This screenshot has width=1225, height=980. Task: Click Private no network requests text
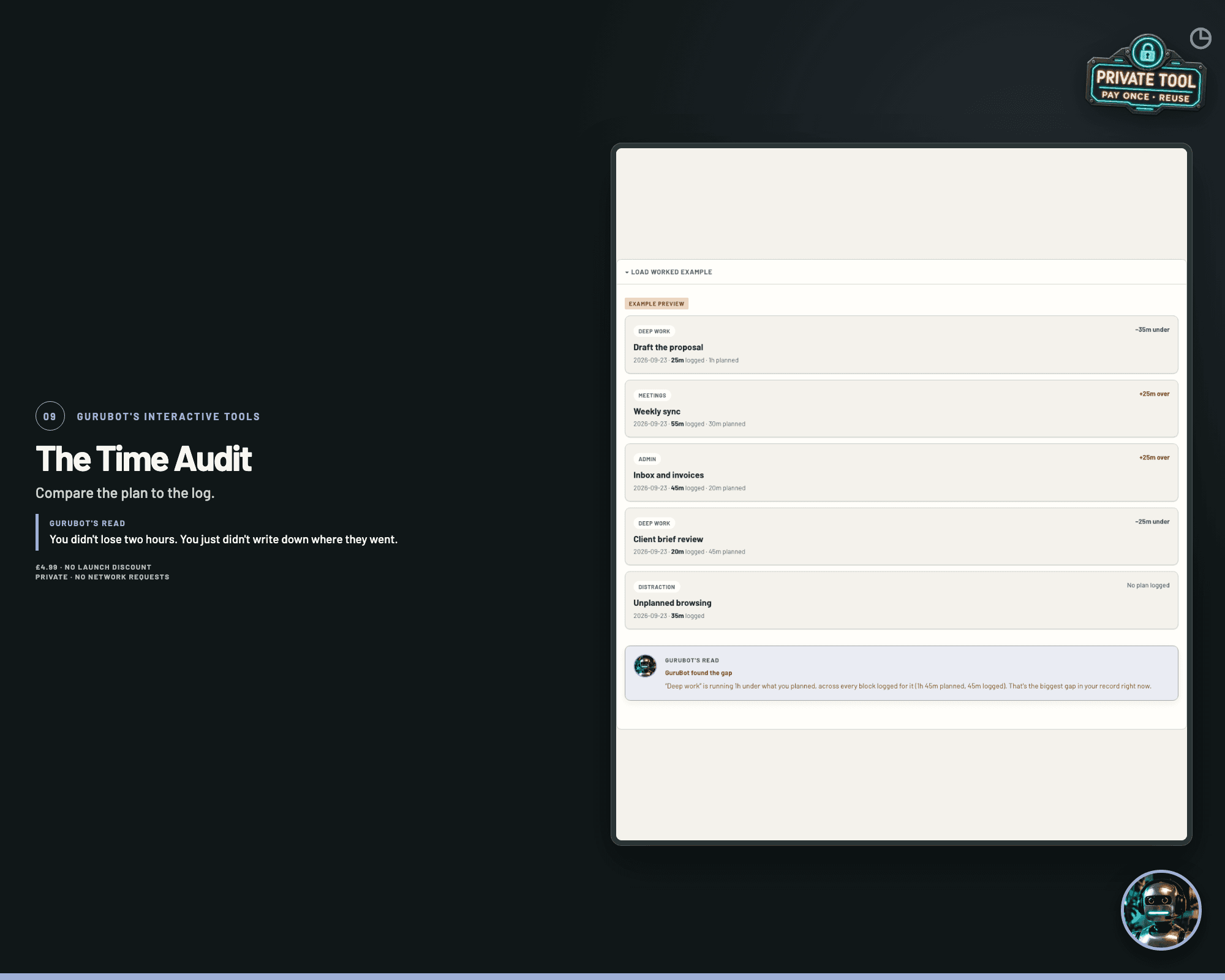pos(102,577)
